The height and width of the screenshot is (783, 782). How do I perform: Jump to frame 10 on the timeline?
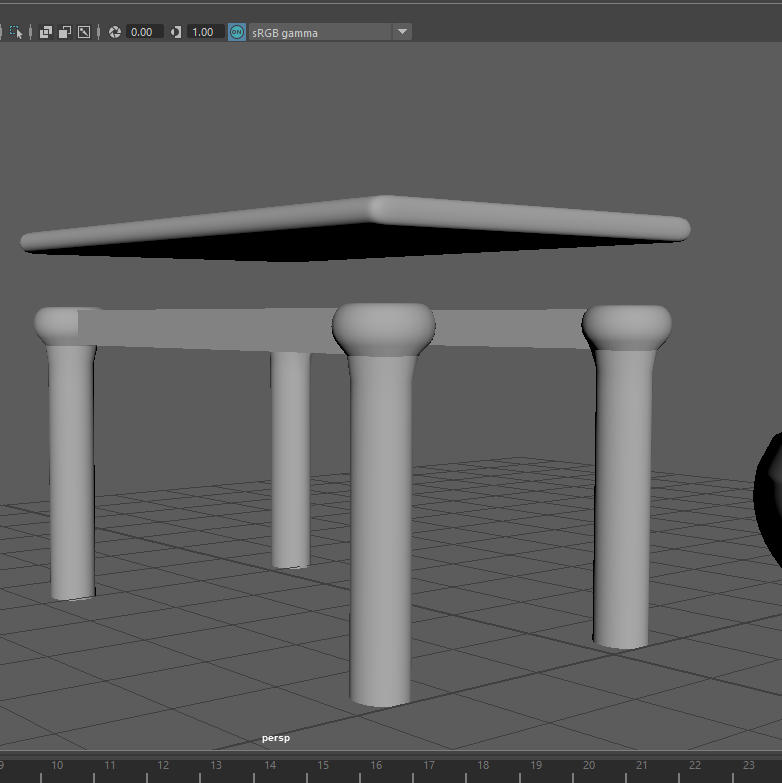pos(57,766)
